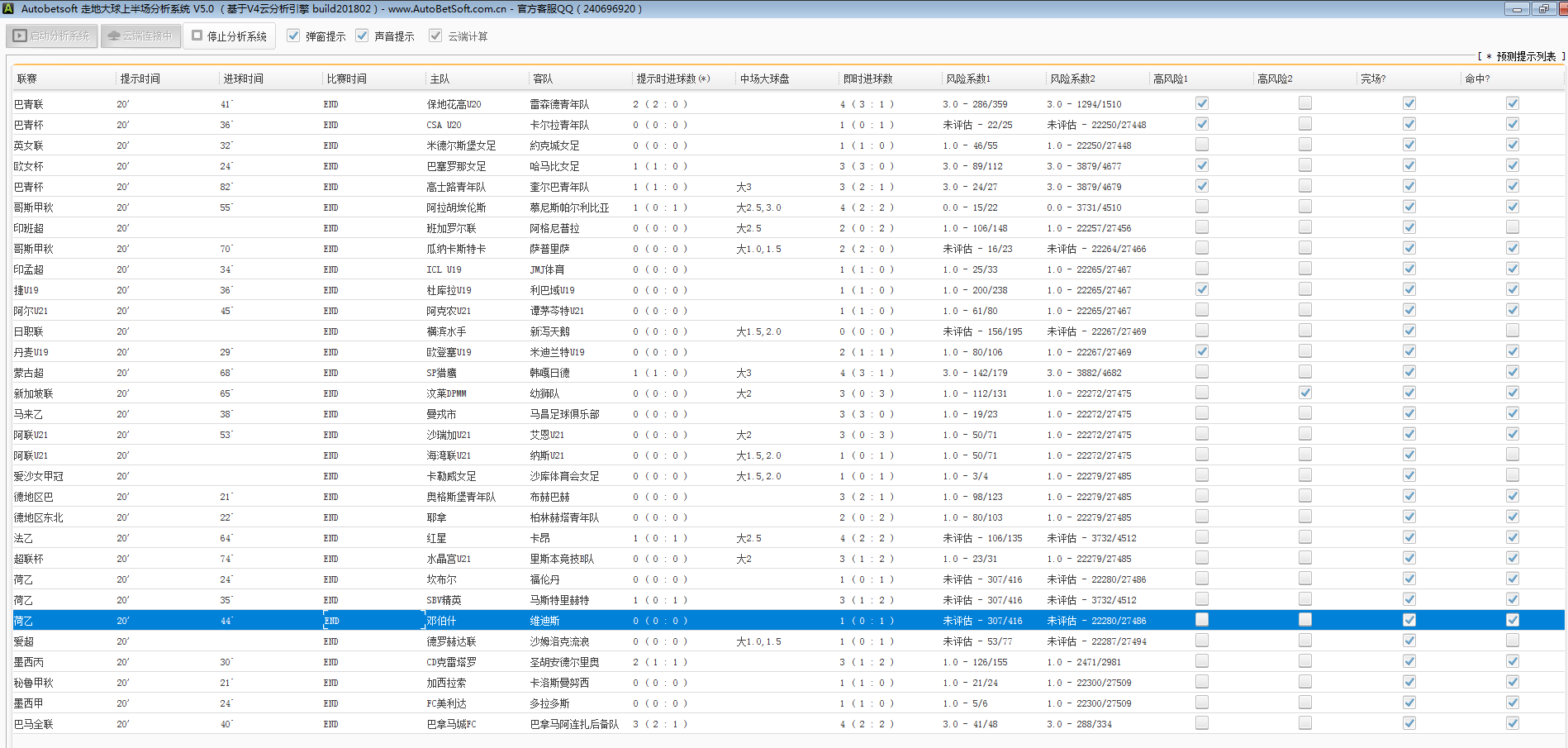This screenshot has width=1568, height=748.
Task: Sort by the 命中? column header
Action: pos(1477,79)
